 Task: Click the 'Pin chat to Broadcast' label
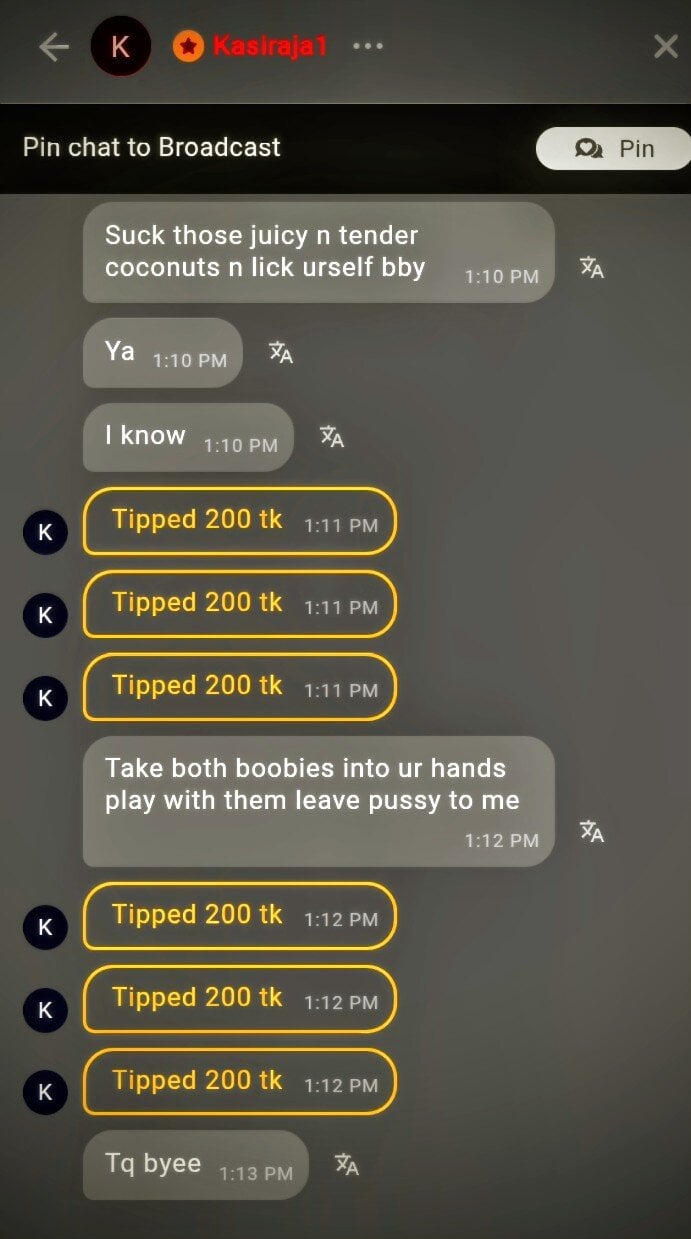[x=152, y=147]
